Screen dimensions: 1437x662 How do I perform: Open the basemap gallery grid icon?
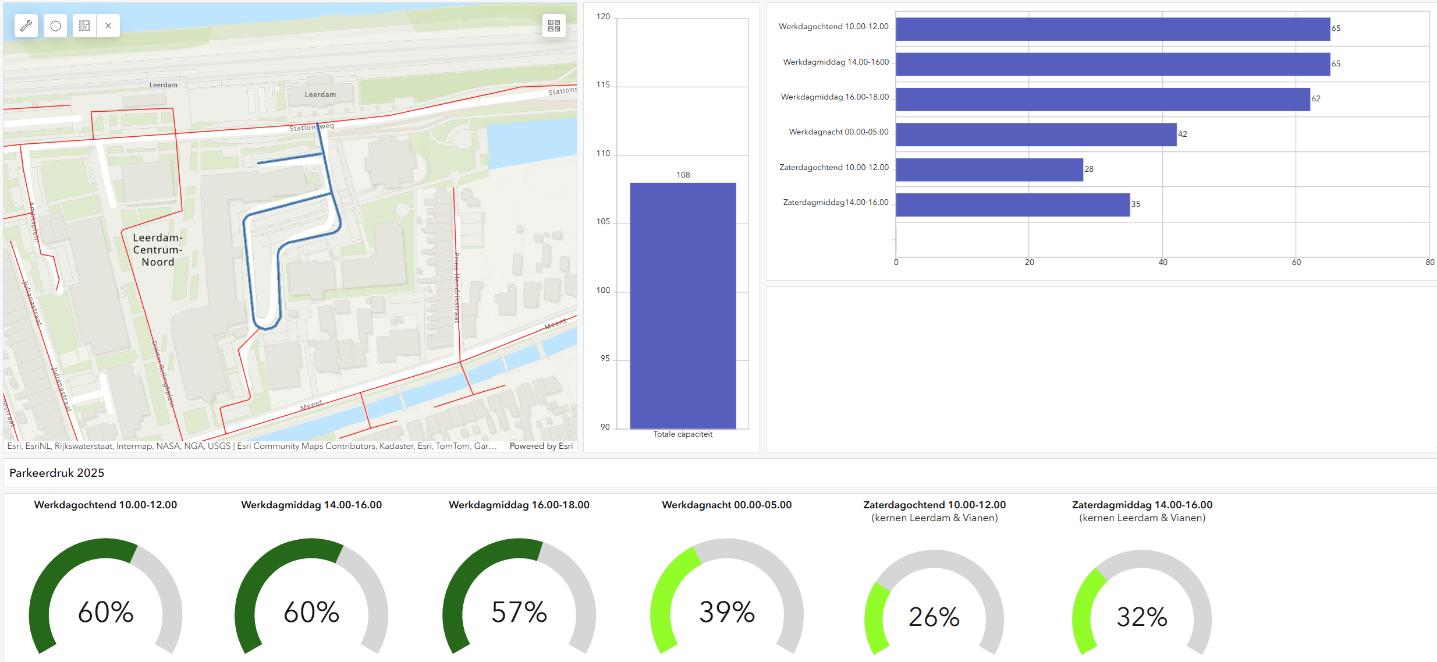pos(554,26)
